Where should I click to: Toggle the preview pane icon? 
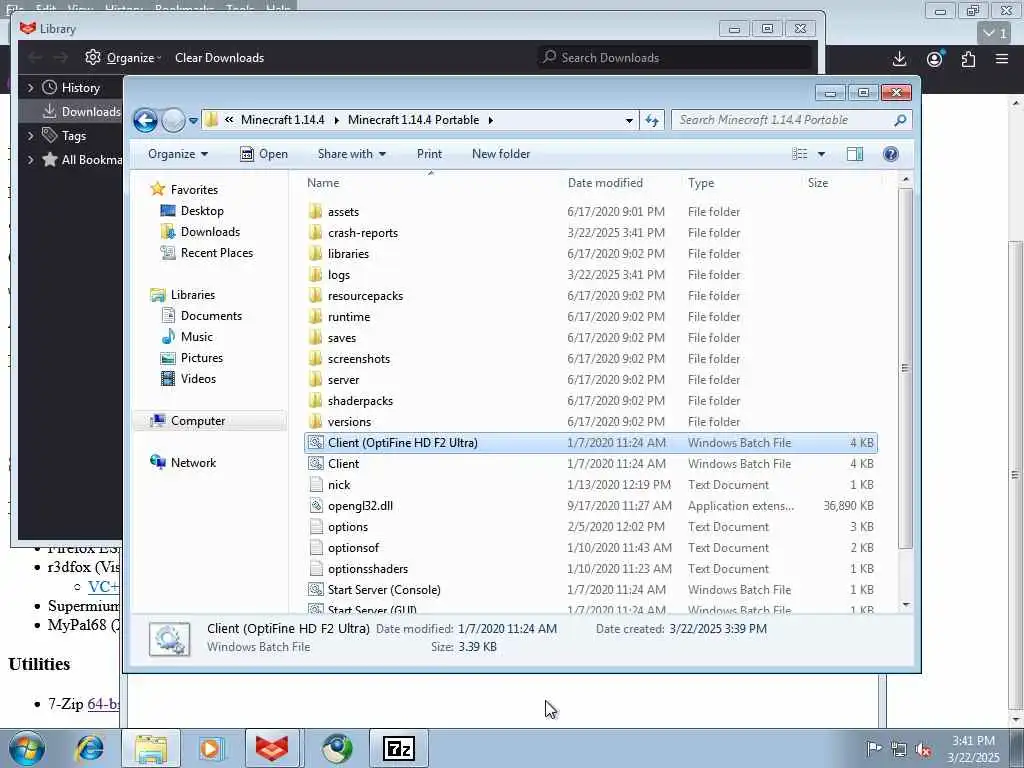tap(855, 154)
